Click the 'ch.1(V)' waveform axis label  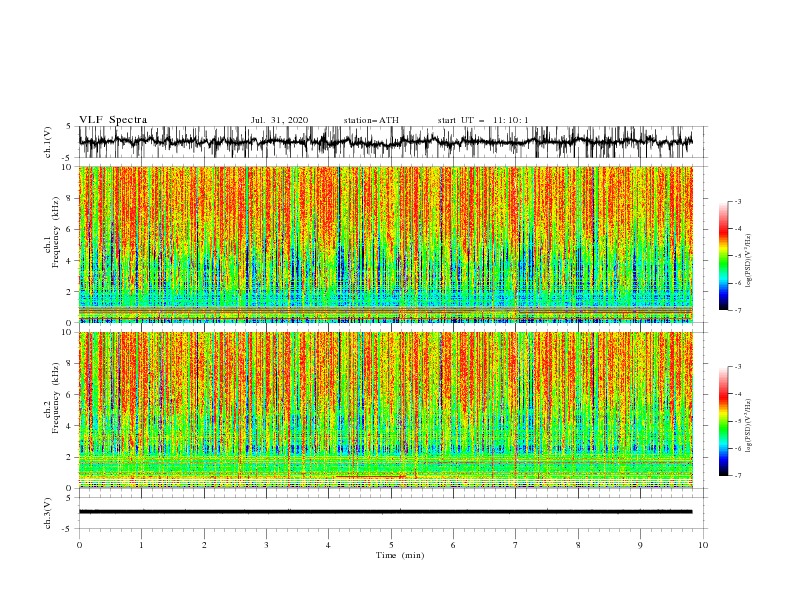pyautogui.click(x=48, y=142)
